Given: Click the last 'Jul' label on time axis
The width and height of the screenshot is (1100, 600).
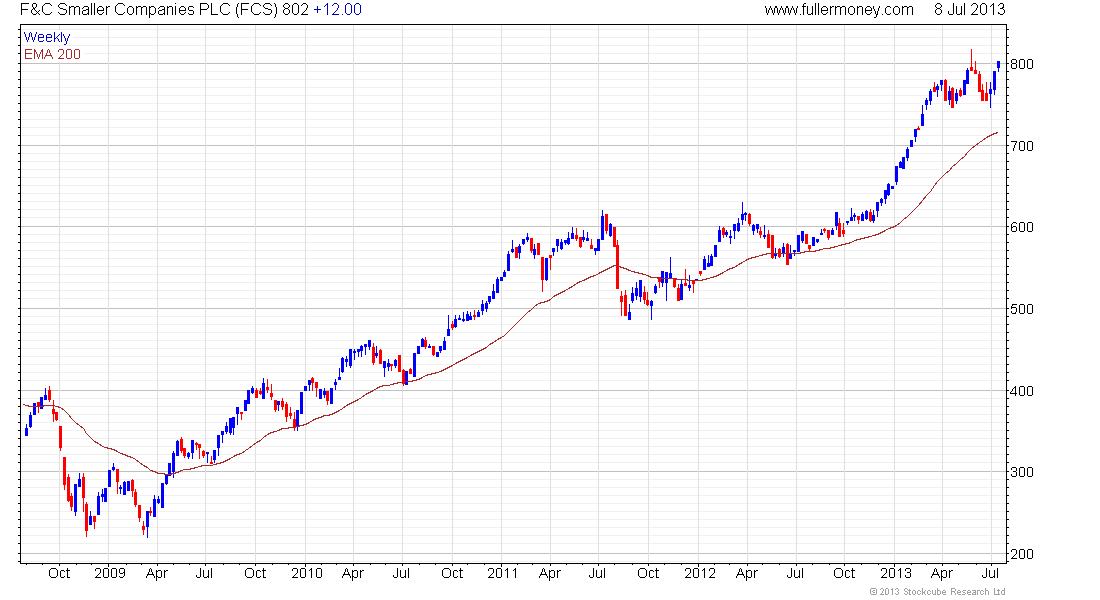Looking at the screenshot, I should (x=991, y=573).
